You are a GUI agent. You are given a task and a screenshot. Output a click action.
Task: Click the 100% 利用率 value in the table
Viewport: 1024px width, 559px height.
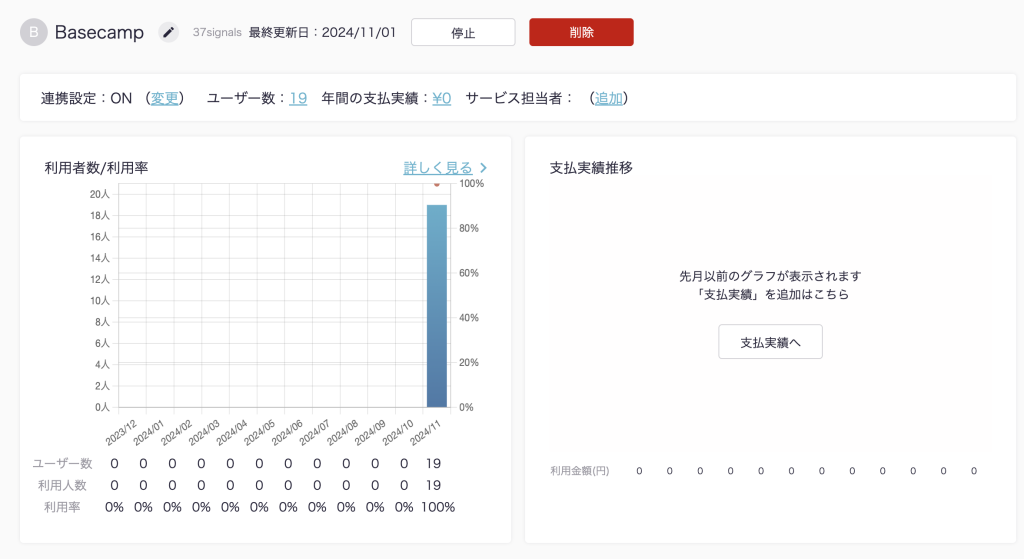pos(435,507)
